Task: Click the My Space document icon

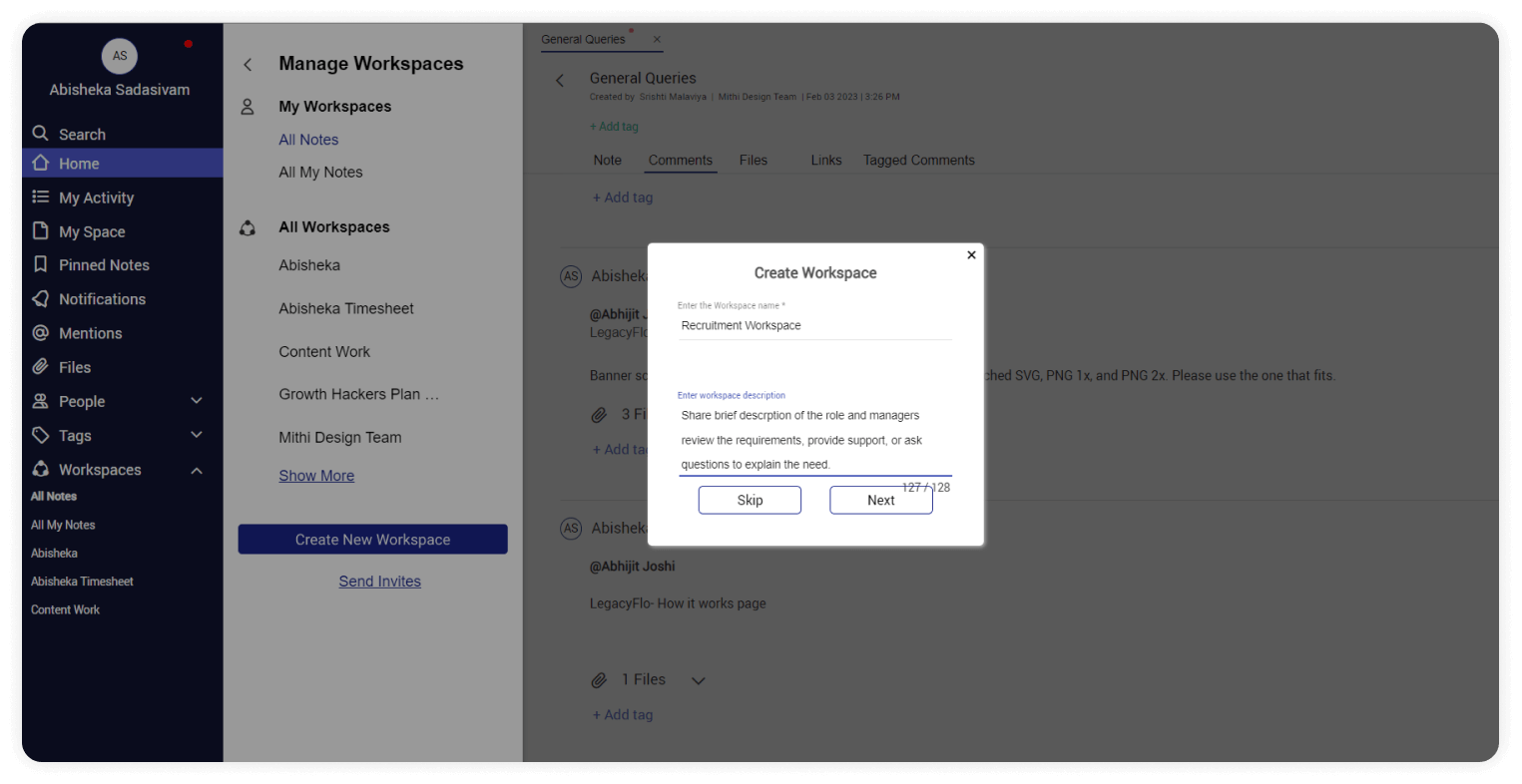Action: click(40, 231)
